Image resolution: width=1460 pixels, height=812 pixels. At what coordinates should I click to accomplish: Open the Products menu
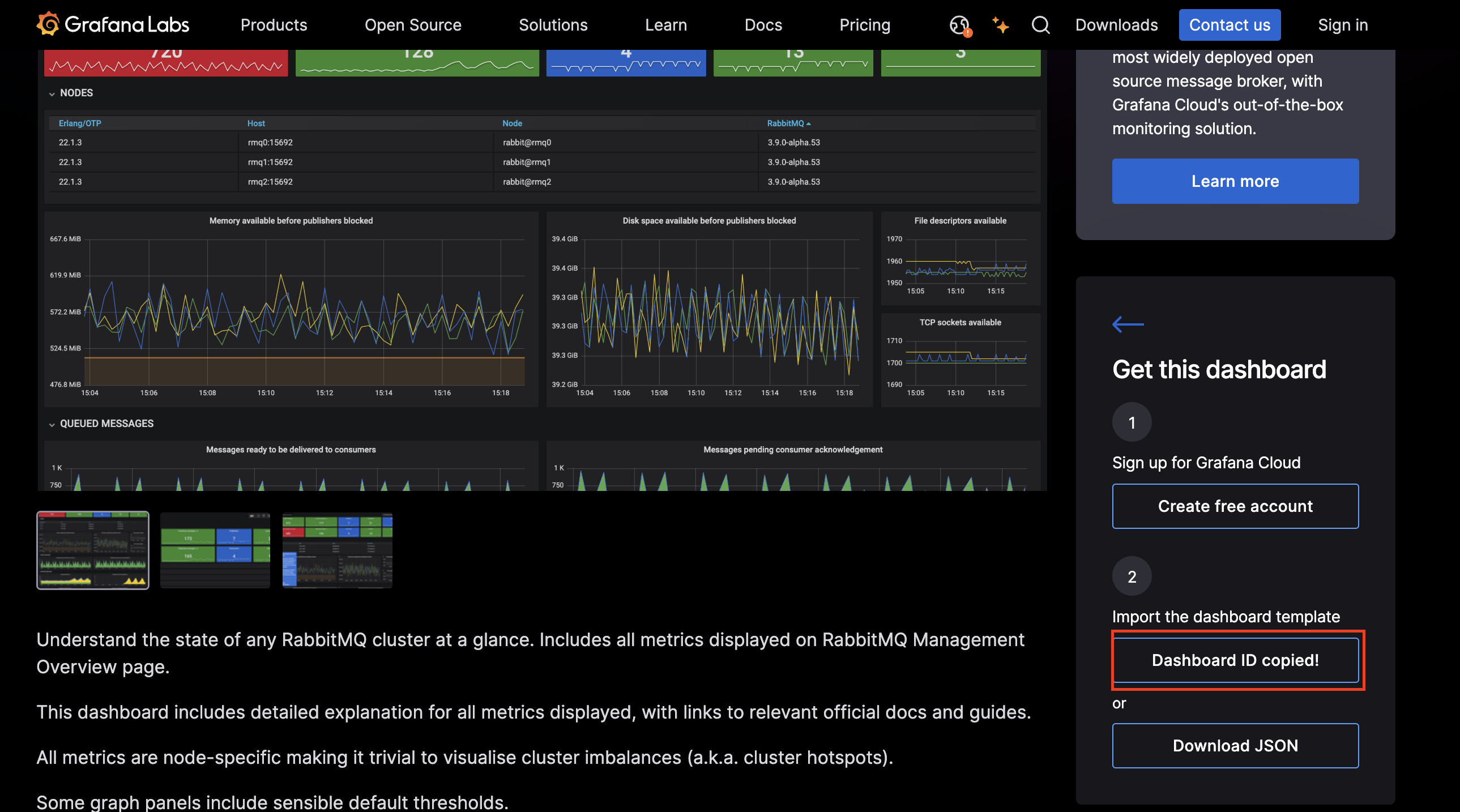[x=274, y=25]
